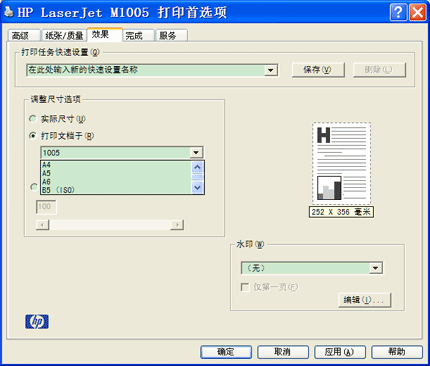The width and height of the screenshot is (430, 366).
Task: Choose A5 from the paper list
Action: [x=116, y=173]
